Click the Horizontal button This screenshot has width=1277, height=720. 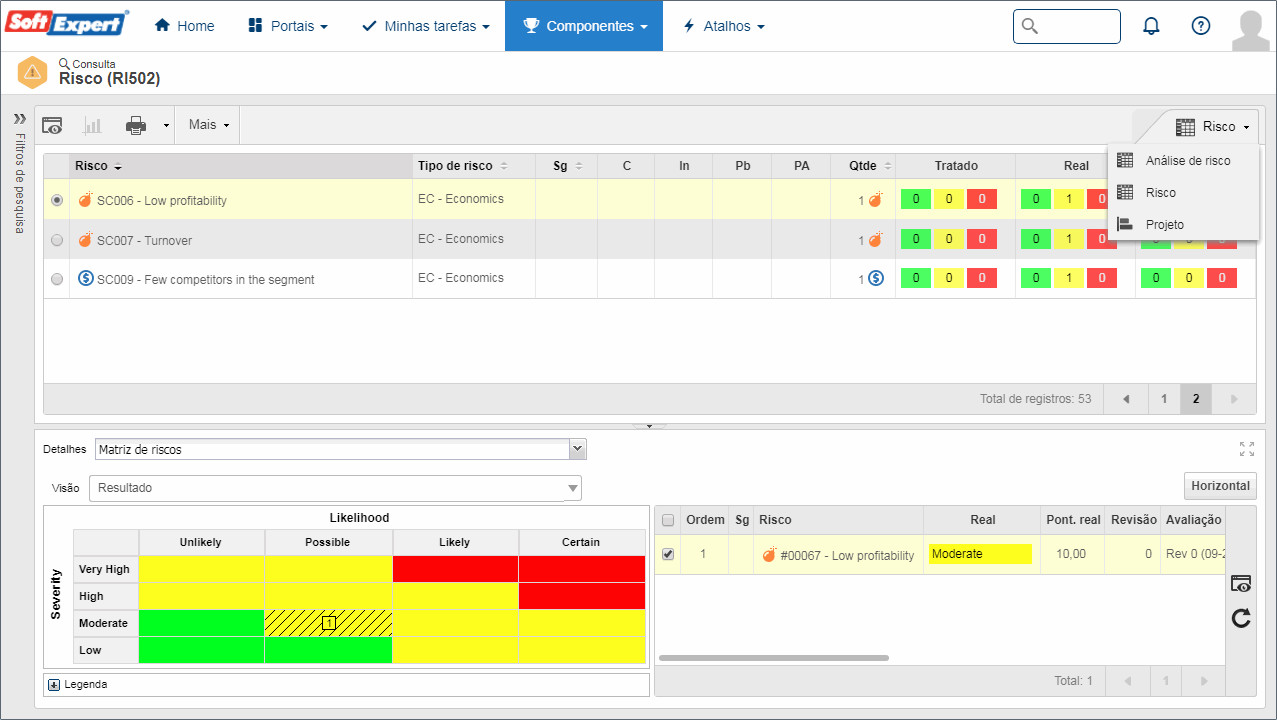1220,486
